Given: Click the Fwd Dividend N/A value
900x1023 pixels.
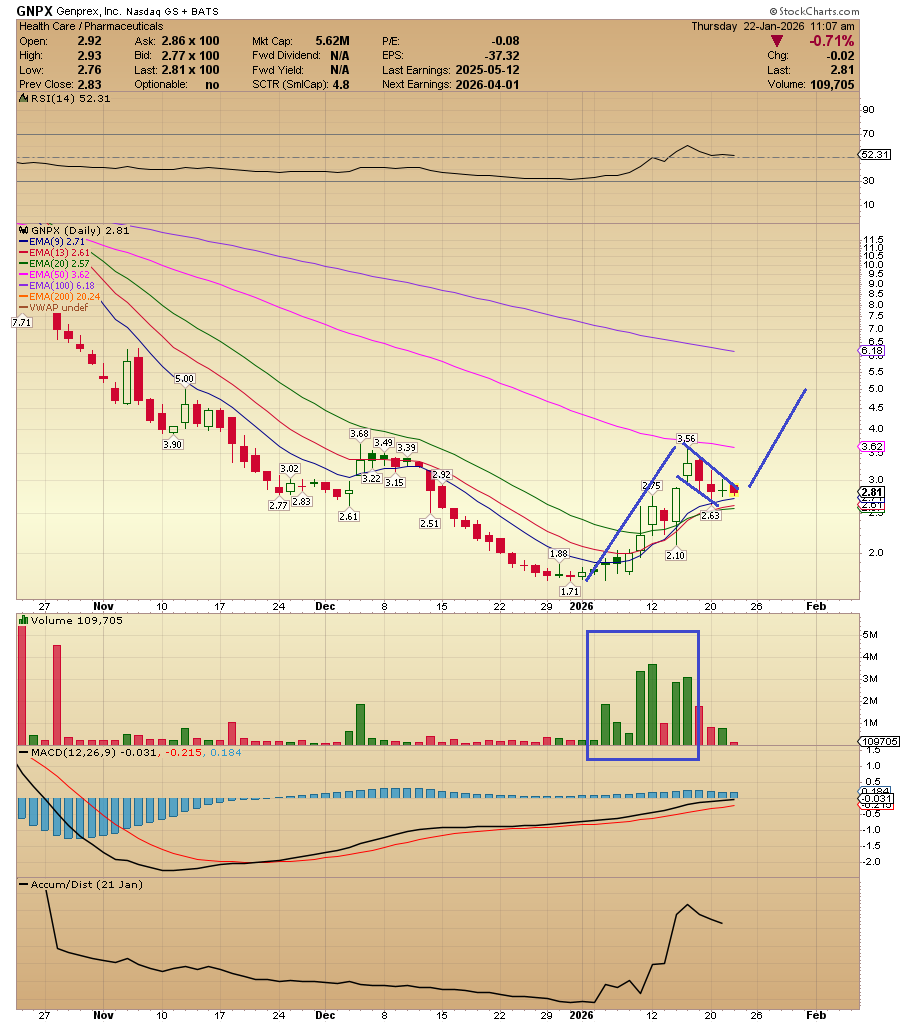Looking at the screenshot, I should click(339, 55).
